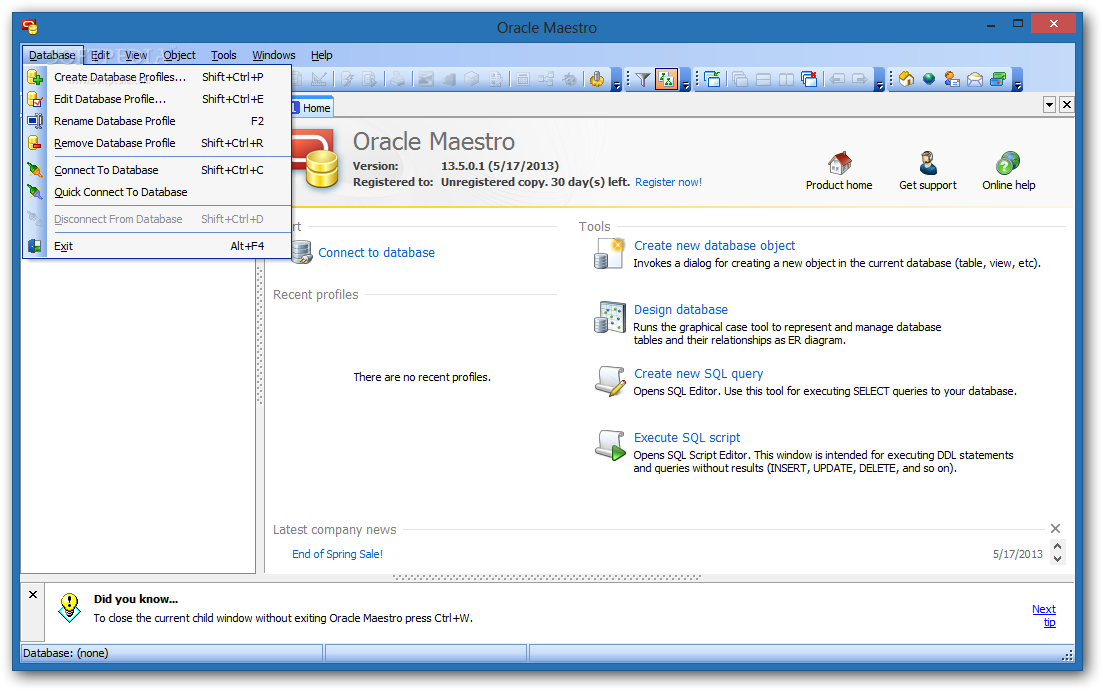The width and height of the screenshot is (1103, 691).
Task: Expand options of the help links toolbar
Action: coord(1017,80)
